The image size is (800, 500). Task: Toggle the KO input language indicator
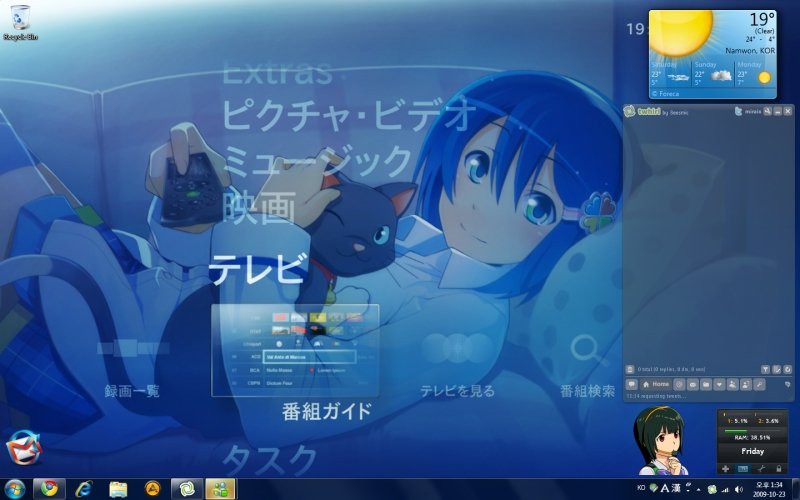coord(641,487)
